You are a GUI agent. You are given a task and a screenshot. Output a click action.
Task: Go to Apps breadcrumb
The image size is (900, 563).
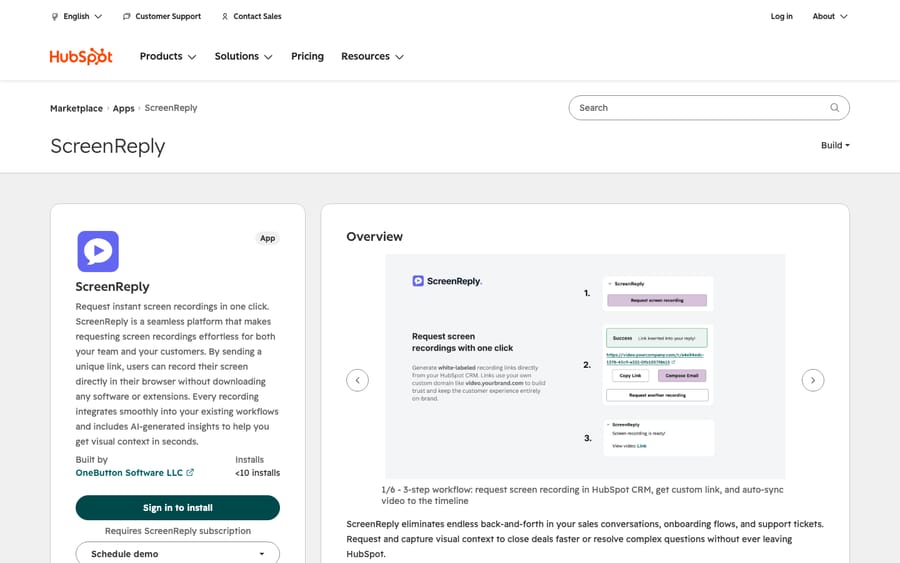pyautogui.click(x=123, y=108)
